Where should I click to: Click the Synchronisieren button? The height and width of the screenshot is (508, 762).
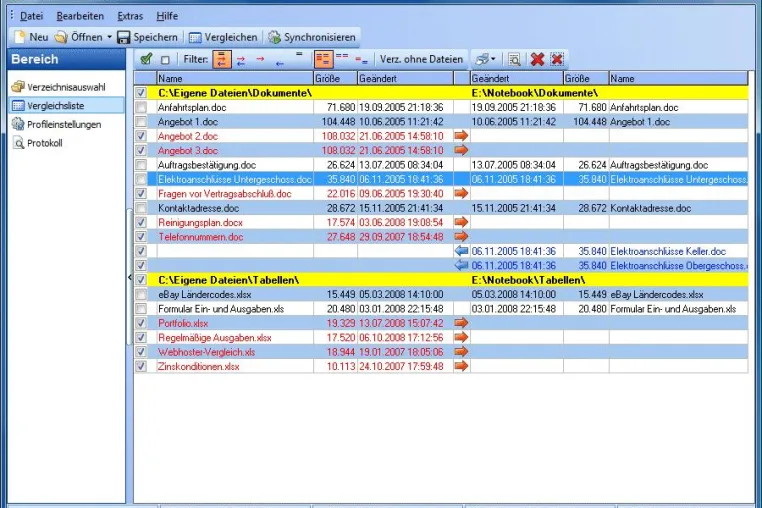pos(312,37)
